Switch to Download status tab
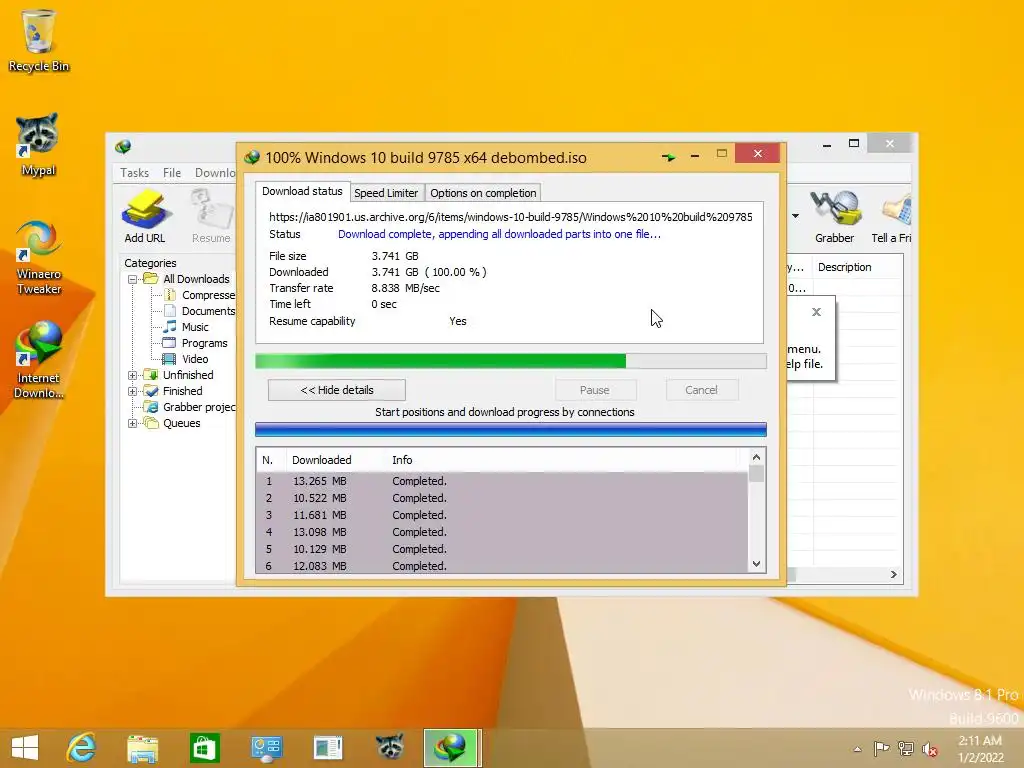 pyautogui.click(x=302, y=191)
